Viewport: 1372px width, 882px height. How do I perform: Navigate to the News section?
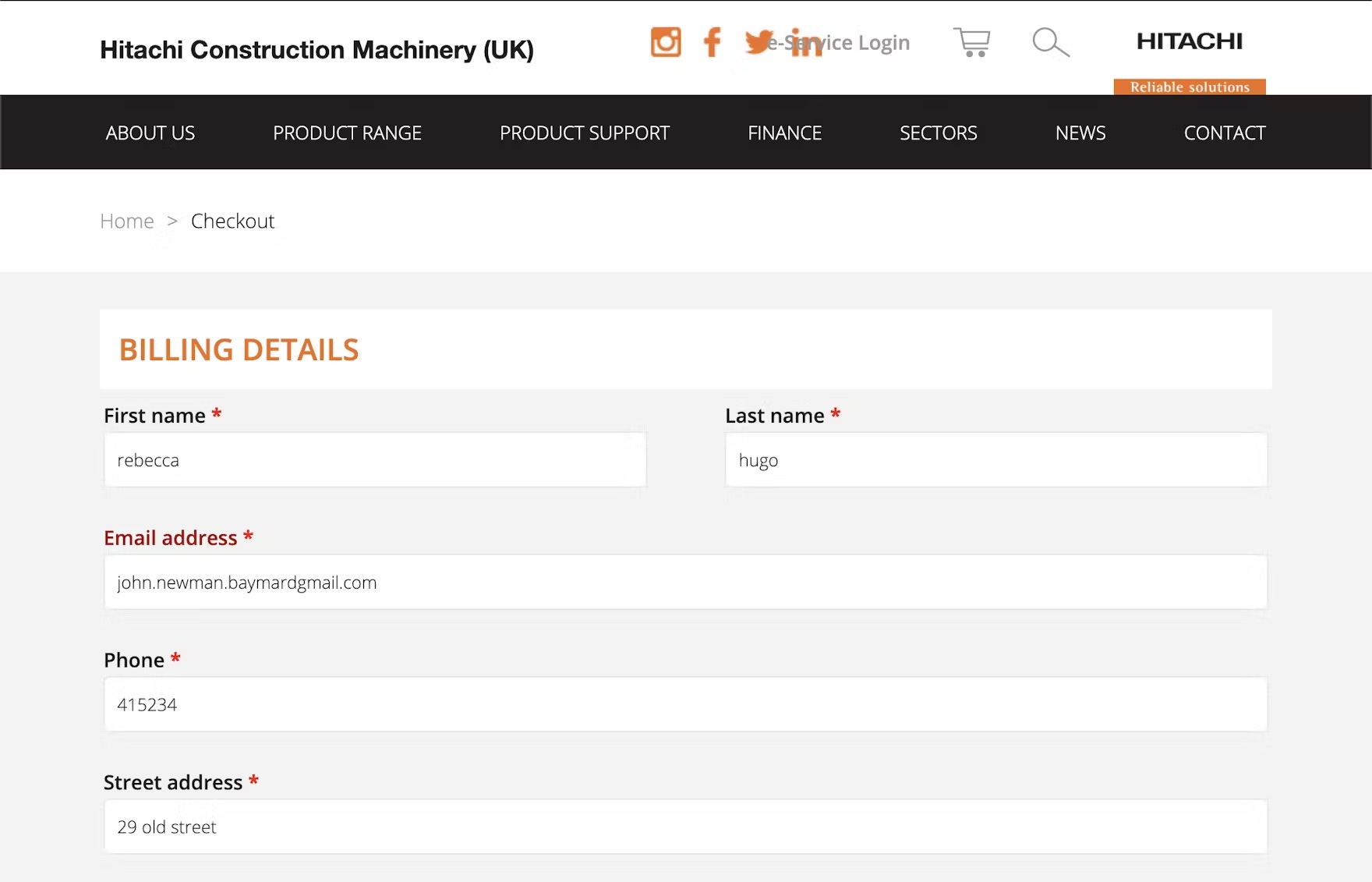pos(1080,133)
